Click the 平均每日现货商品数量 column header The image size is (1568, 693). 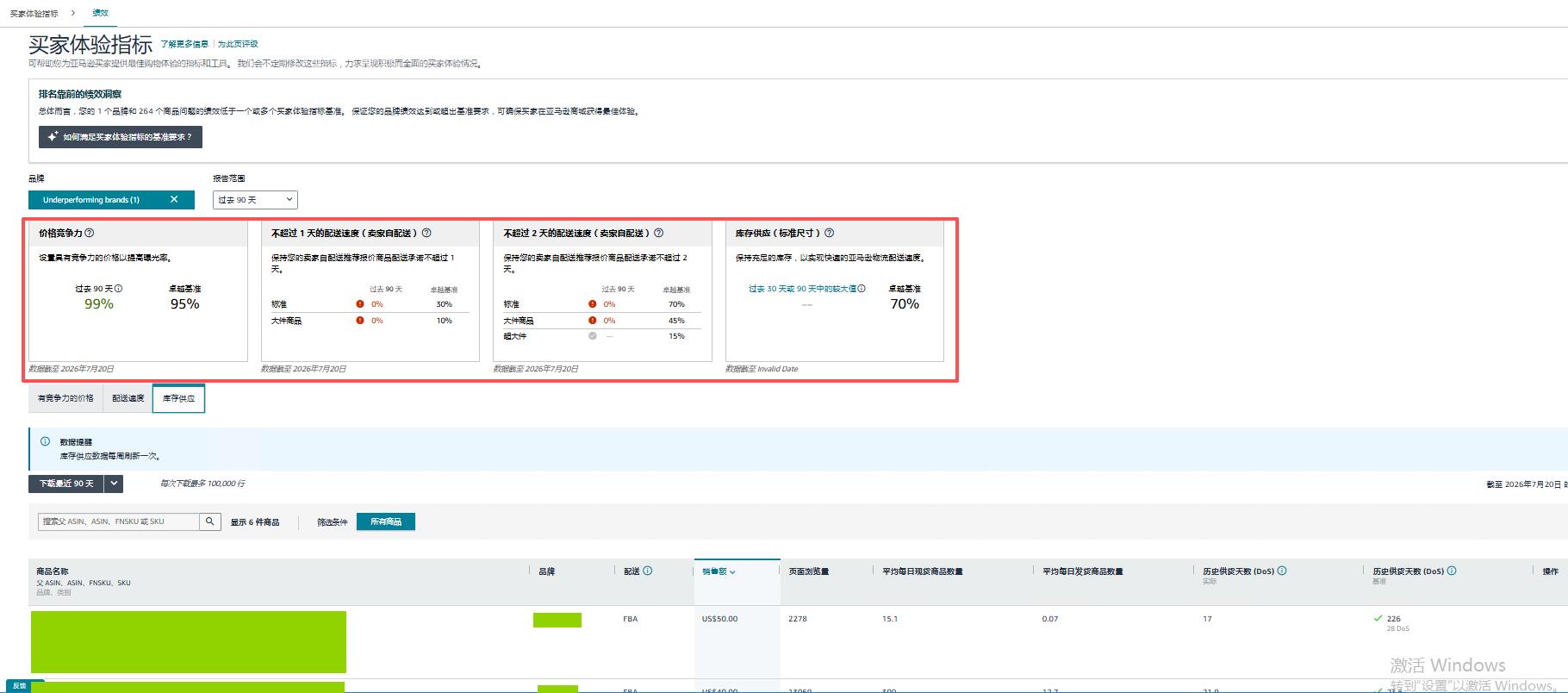pyautogui.click(x=922, y=571)
